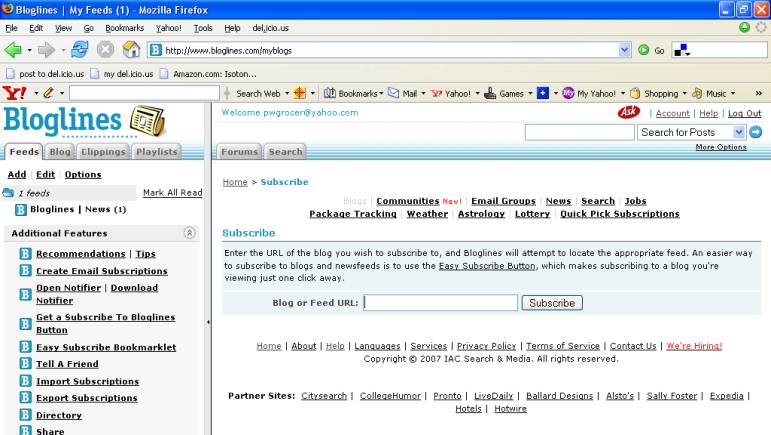Collapse the left pane via the divider arrow
771x435 pixels.
tap(208, 322)
